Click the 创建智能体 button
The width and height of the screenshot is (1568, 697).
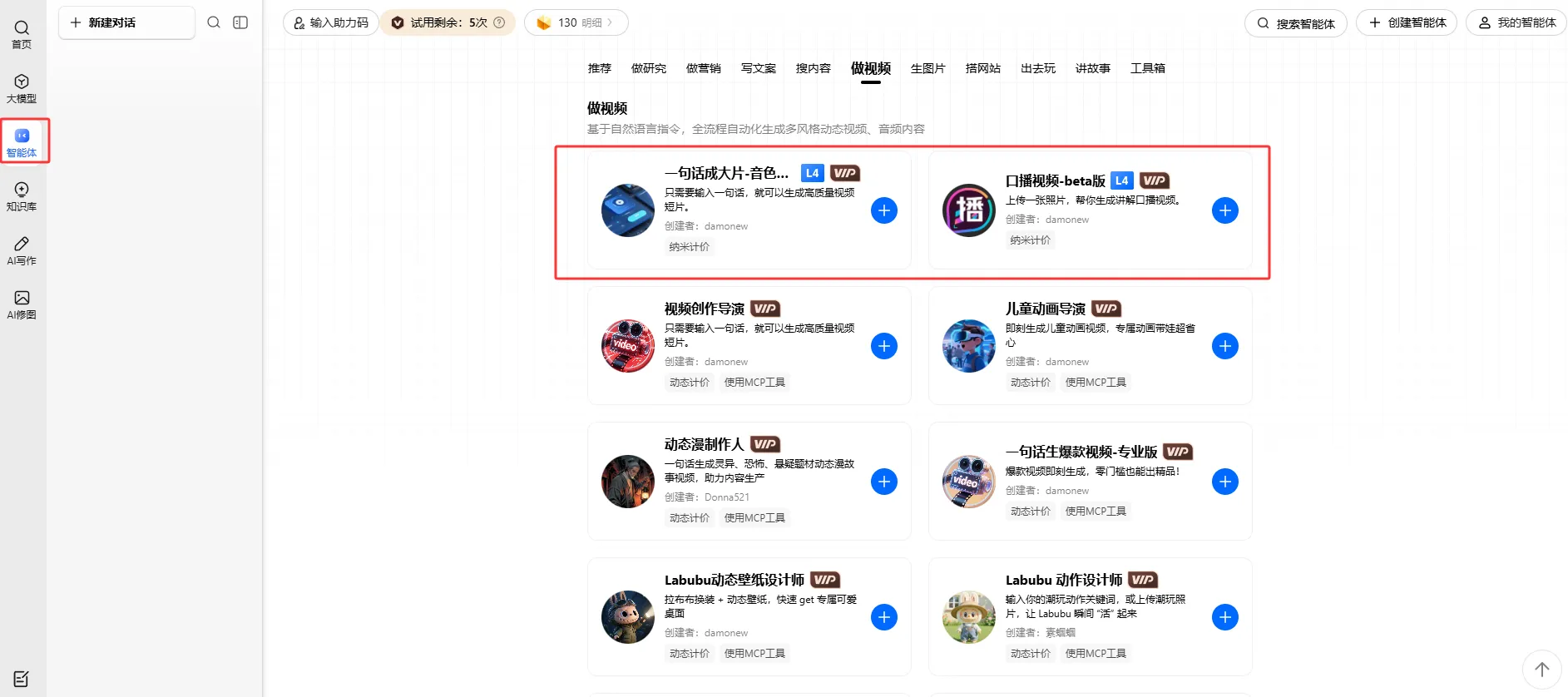1407,22
